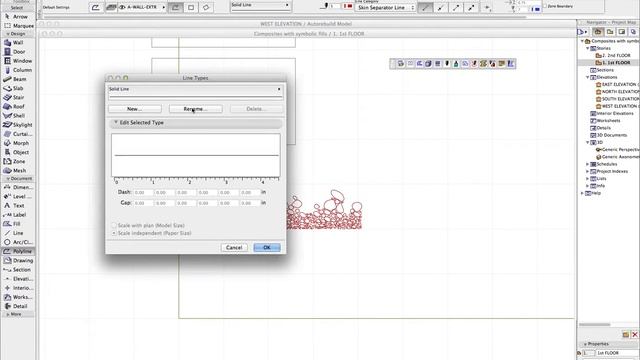Select 'Scale independent (Paper Size)' radio

coord(114,233)
